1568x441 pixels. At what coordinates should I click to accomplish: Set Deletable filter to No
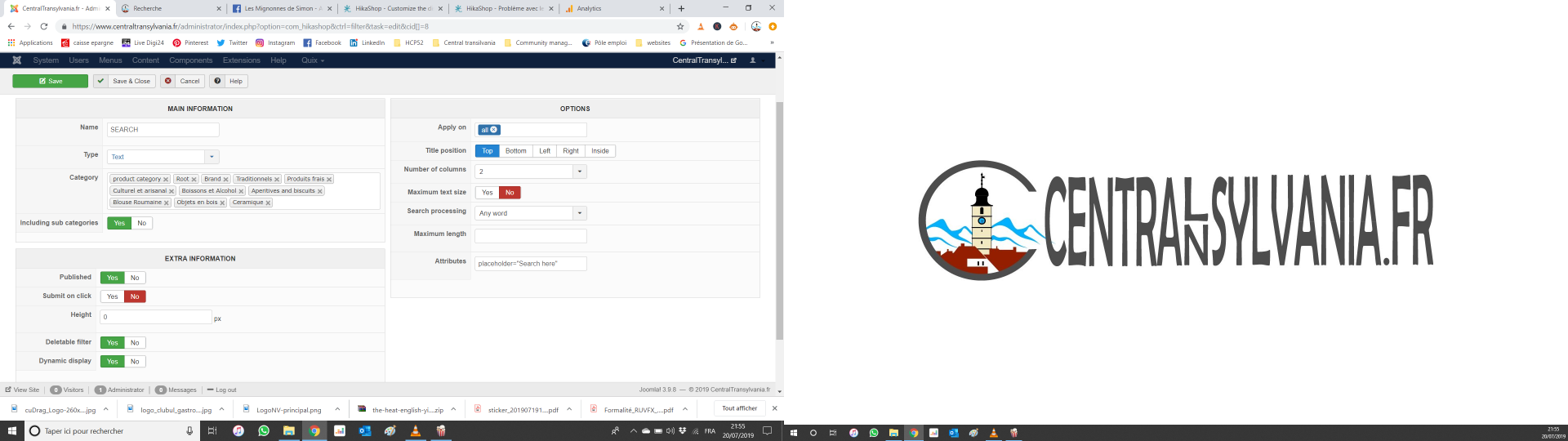coord(135,342)
